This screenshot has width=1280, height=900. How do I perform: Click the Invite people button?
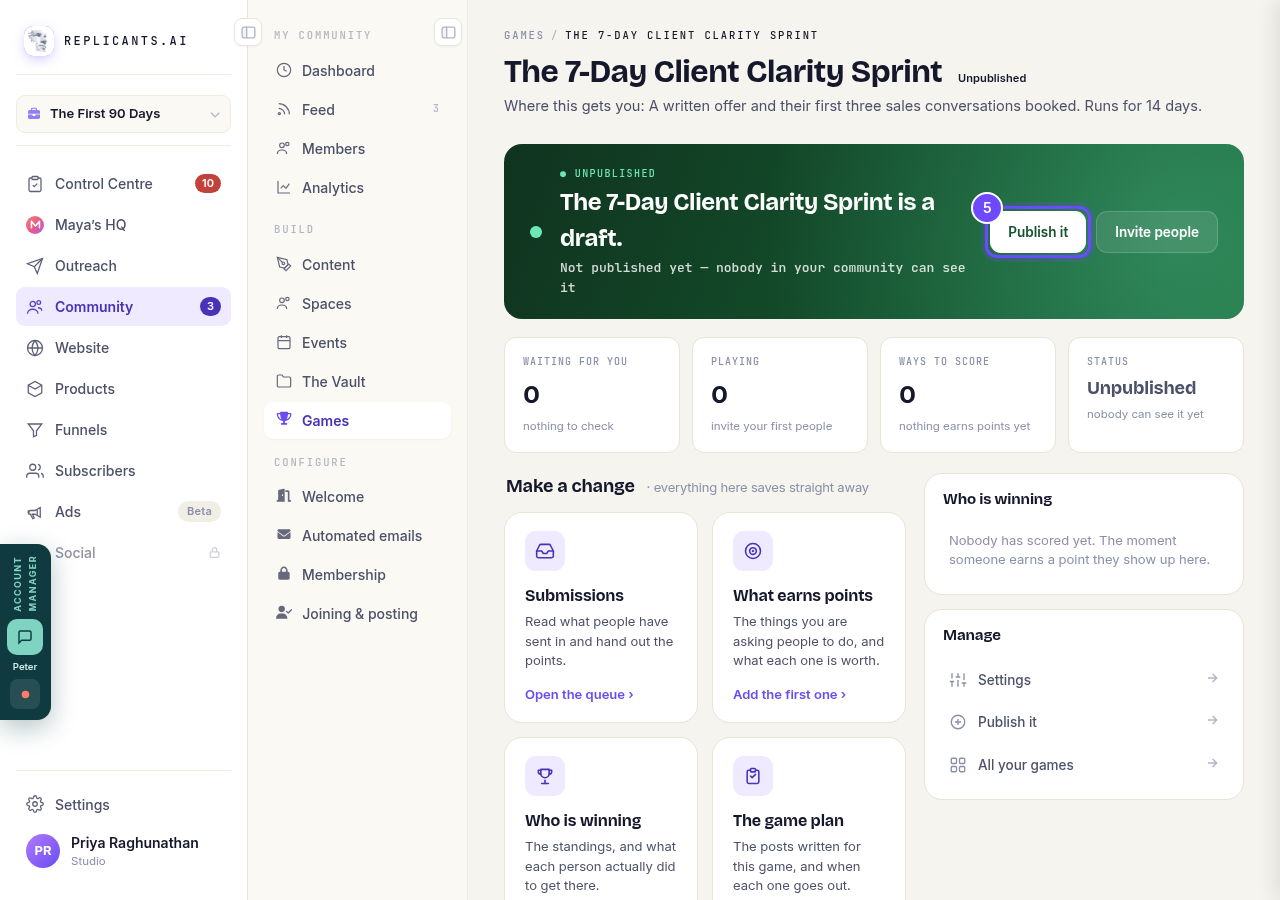click(x=1157, y=232)
